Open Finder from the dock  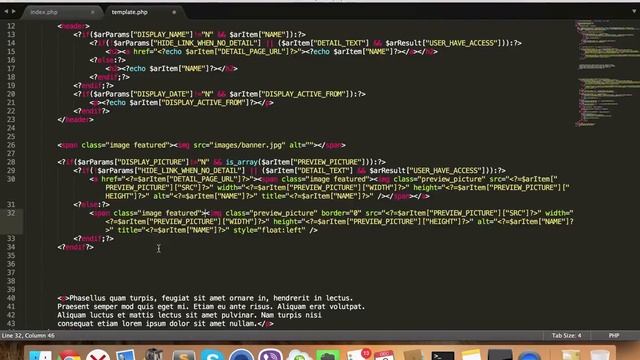click(40, 355)
